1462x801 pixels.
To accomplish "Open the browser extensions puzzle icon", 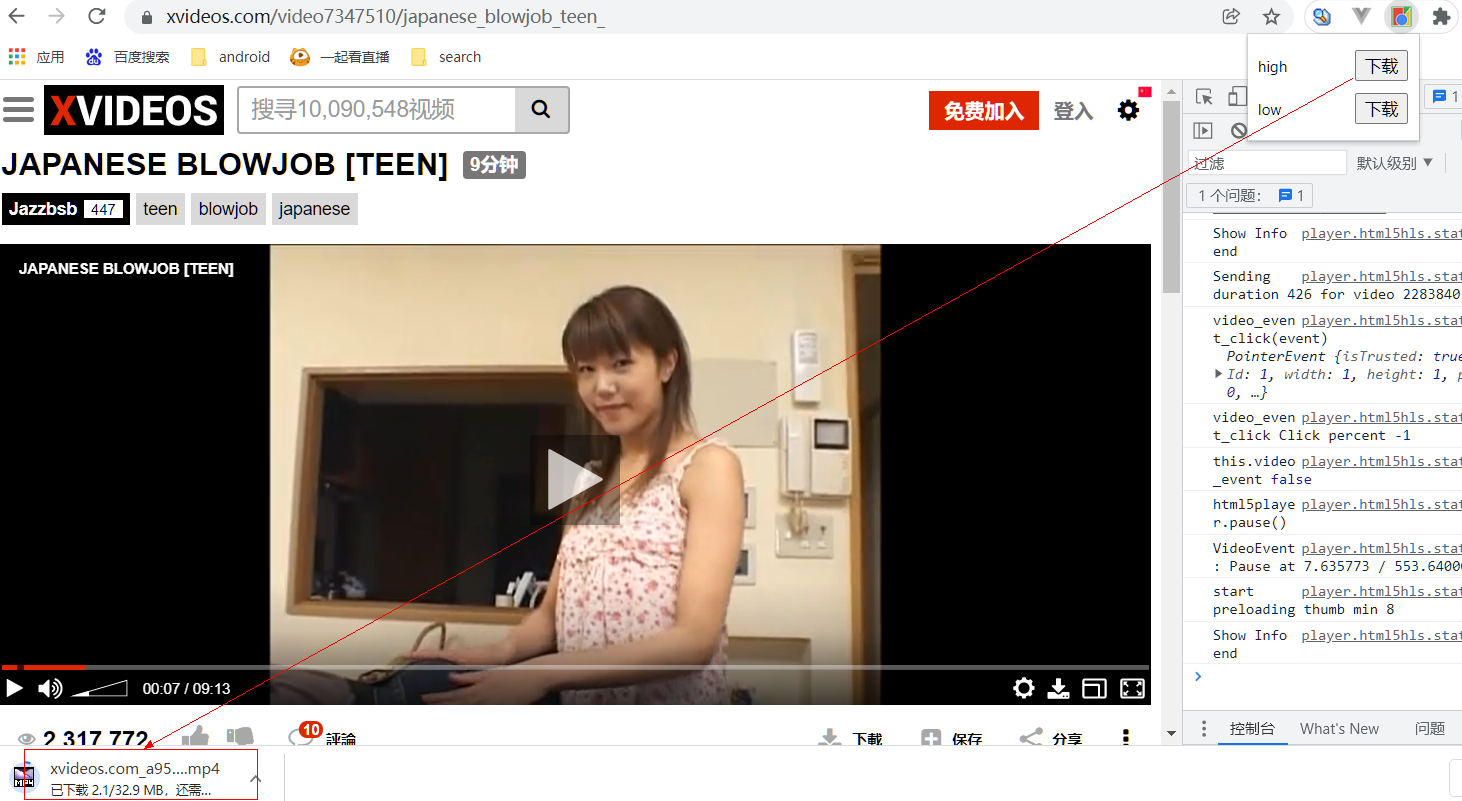I will [x=1441, y=17].
